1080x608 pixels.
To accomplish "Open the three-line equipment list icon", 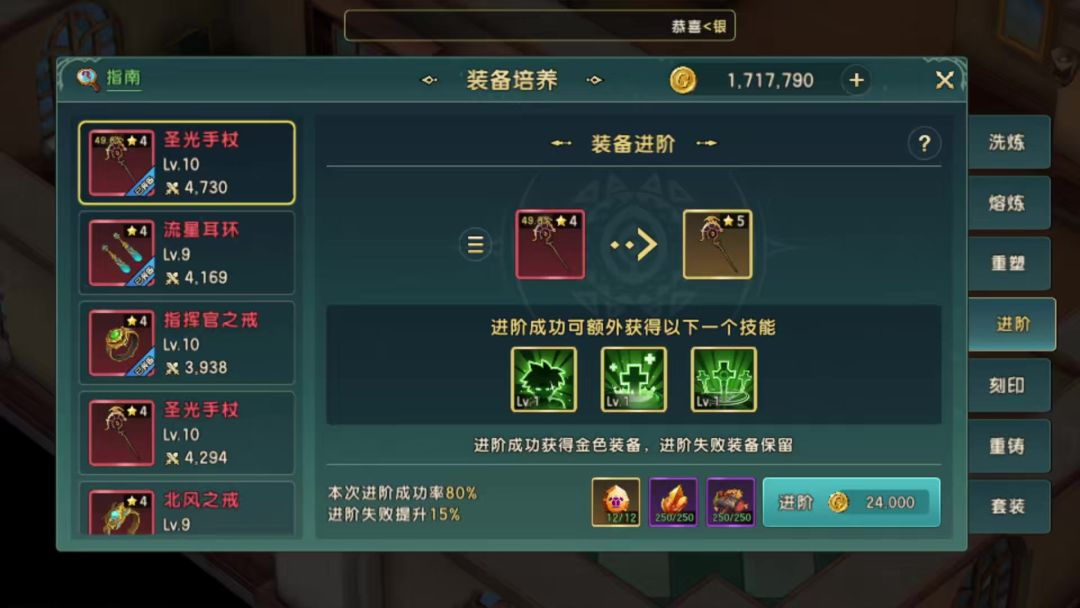I will [x=475, y=244].
